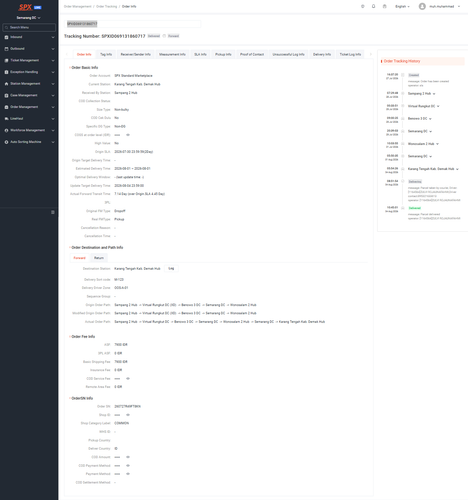This screenshot has height=500, width=468.
Task: Click the Inbound sidebar icon
Action: (6, 37)
